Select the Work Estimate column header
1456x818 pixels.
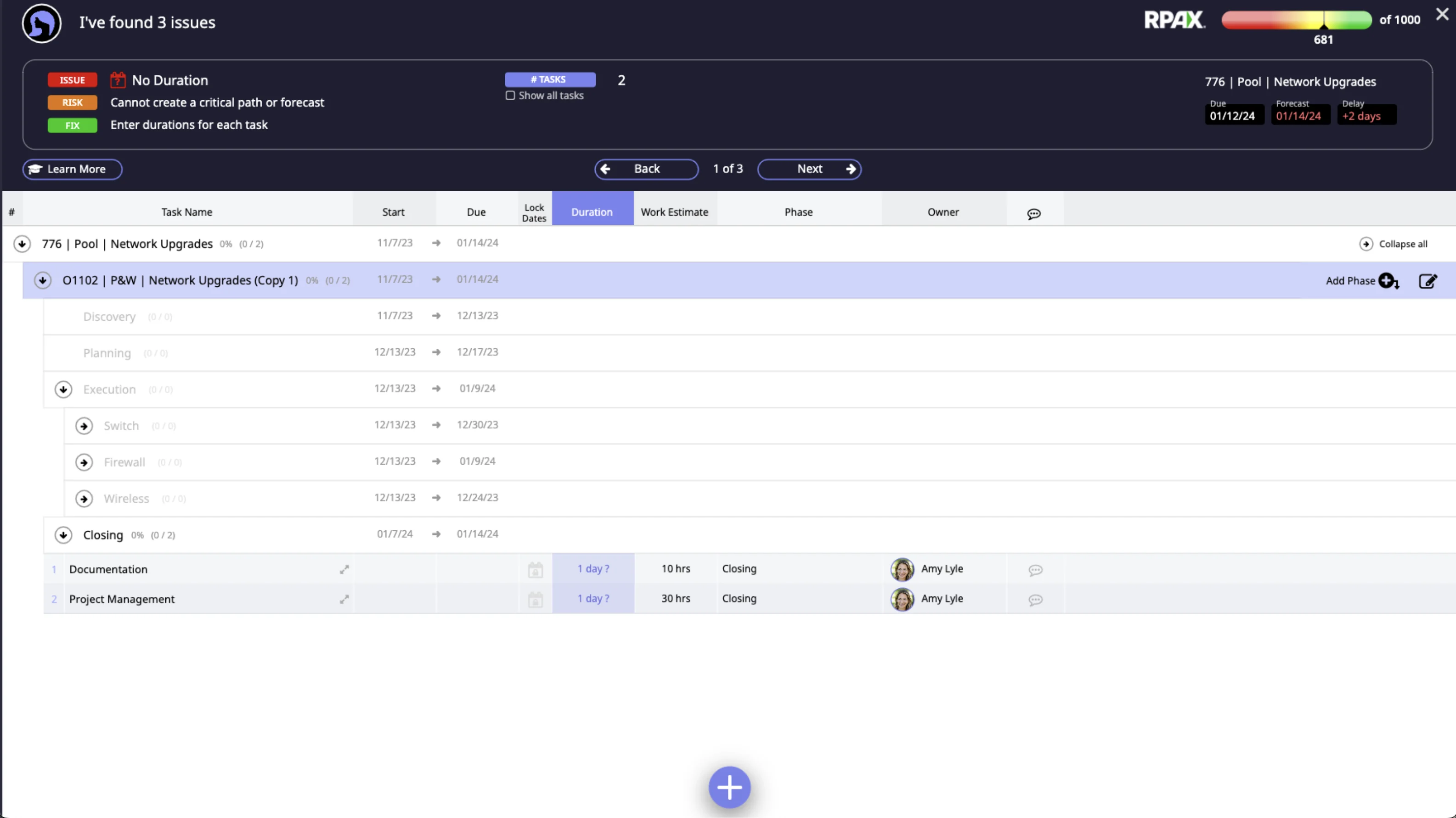pos(674,211)
